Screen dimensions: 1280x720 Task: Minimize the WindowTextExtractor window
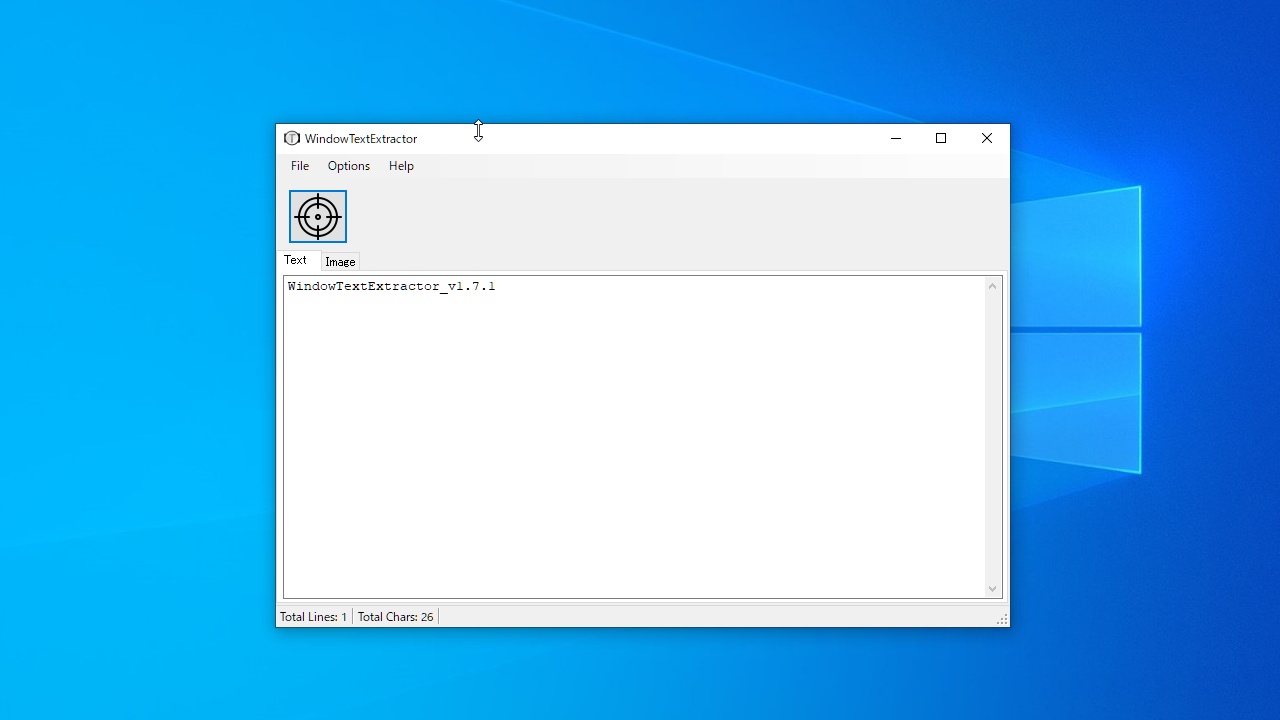click(x=896, y=138)
